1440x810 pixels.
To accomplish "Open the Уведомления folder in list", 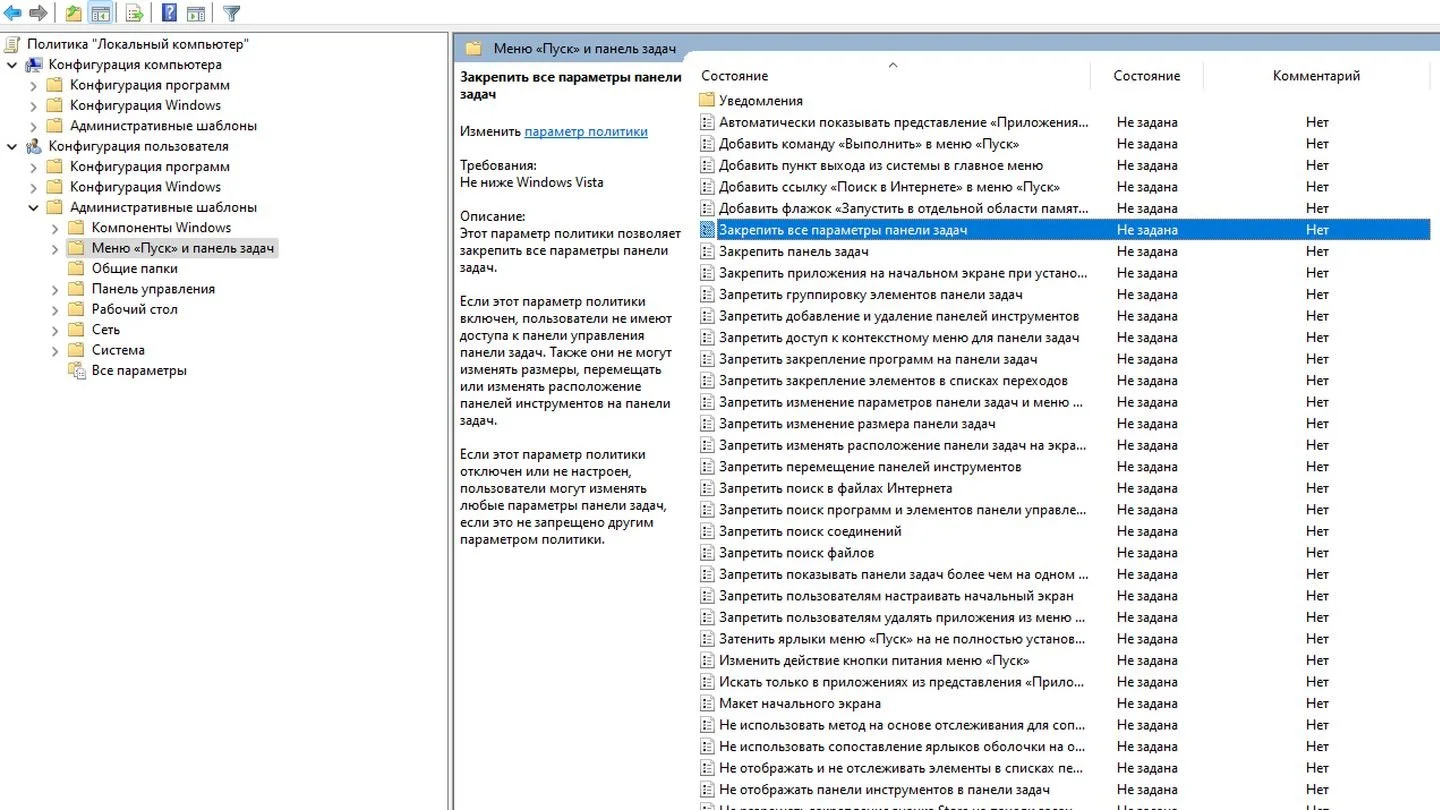I will [x=761, y=100].
